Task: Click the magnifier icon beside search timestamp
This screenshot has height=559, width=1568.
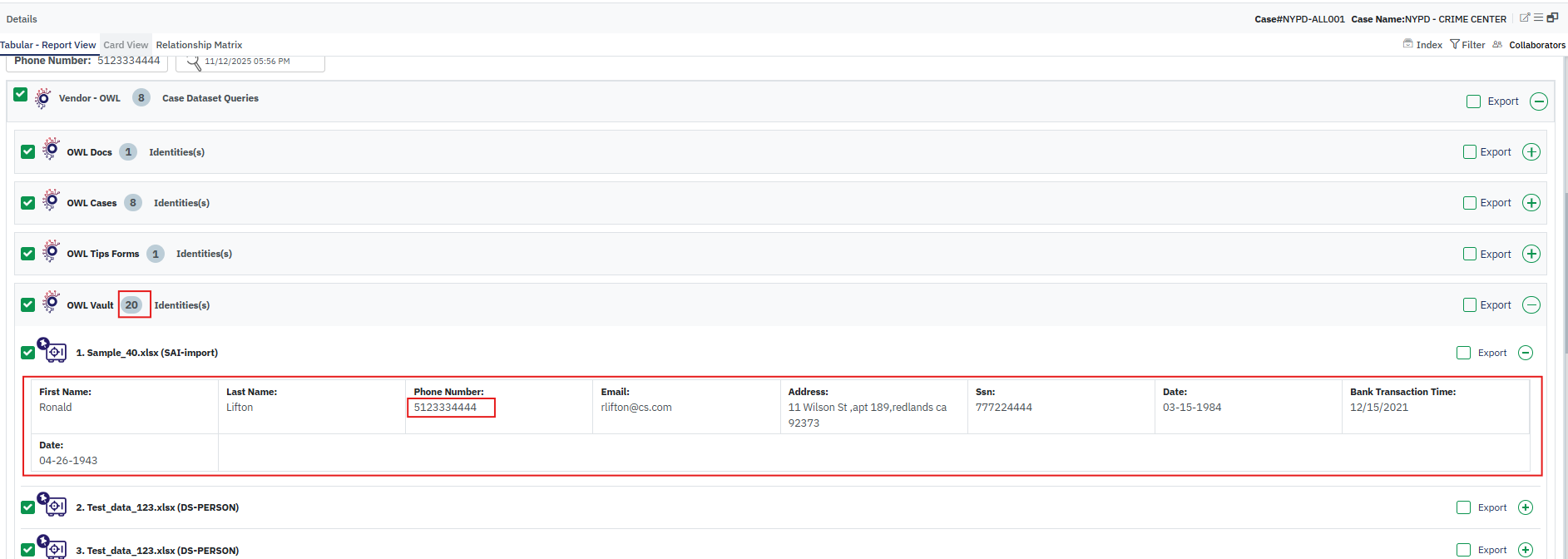Action: [193, 62]
